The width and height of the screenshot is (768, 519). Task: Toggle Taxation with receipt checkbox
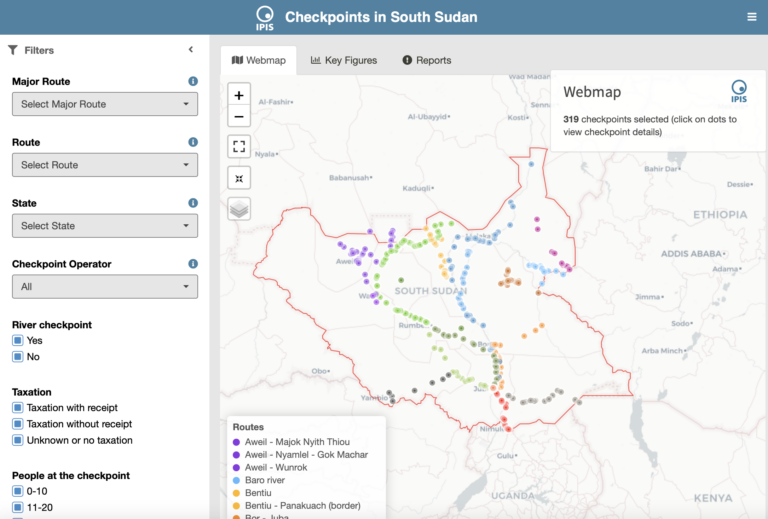click(17, 408)
